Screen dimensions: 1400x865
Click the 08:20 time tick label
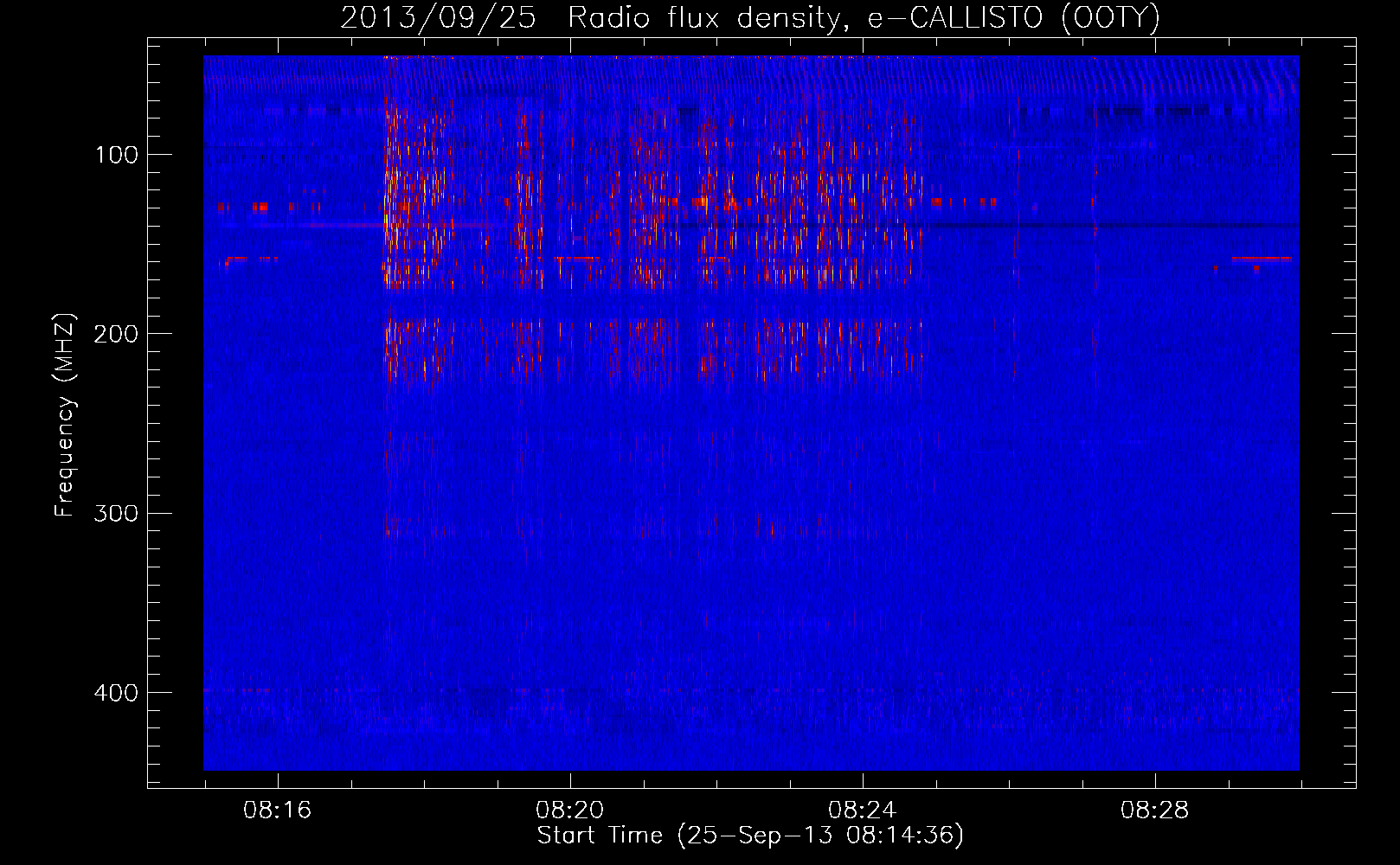point(569,811)
